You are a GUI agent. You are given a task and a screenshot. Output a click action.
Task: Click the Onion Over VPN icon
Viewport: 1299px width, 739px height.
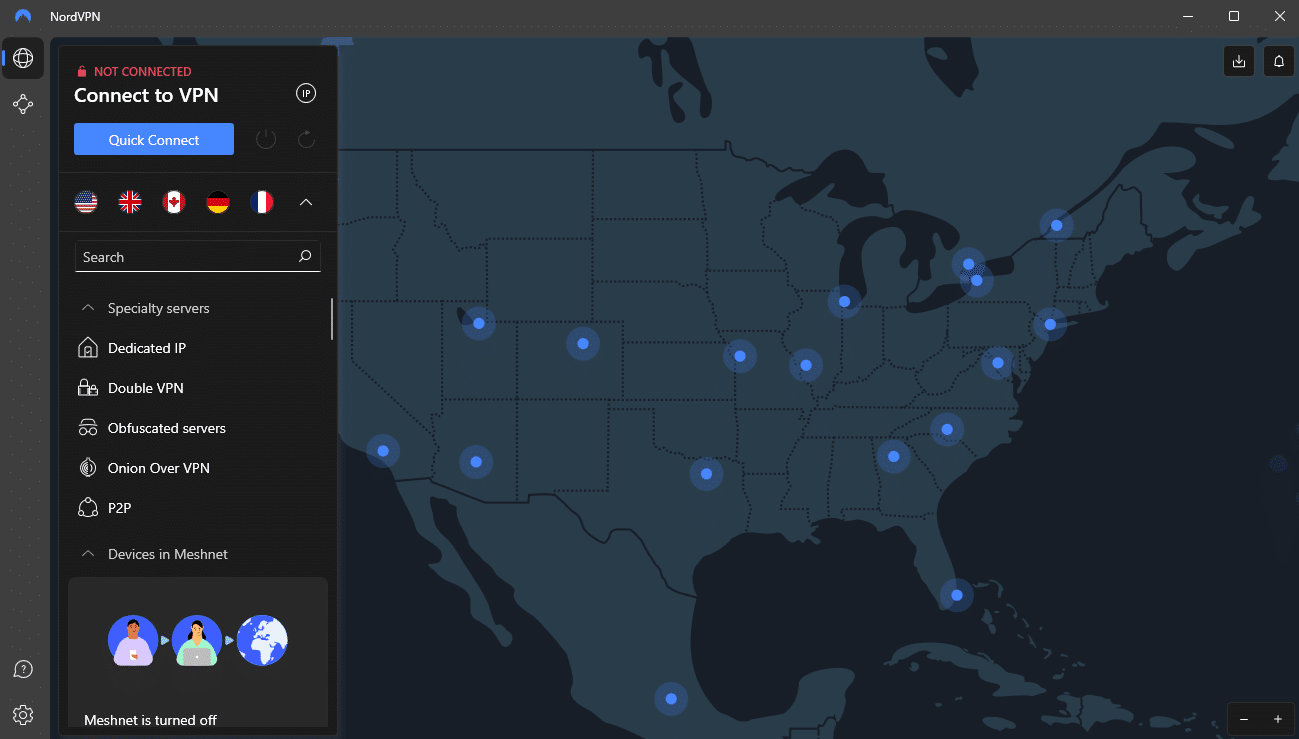[x=88, y=468]
